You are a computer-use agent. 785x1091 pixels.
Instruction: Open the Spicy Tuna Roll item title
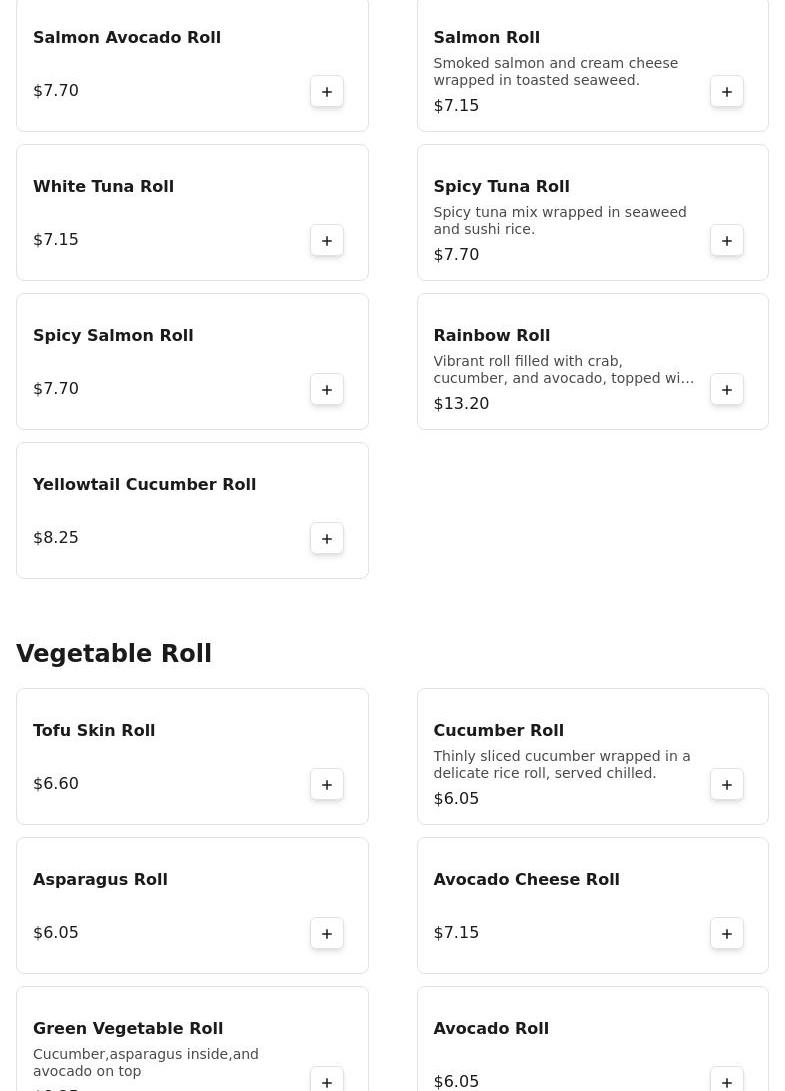tap(501, 186)
